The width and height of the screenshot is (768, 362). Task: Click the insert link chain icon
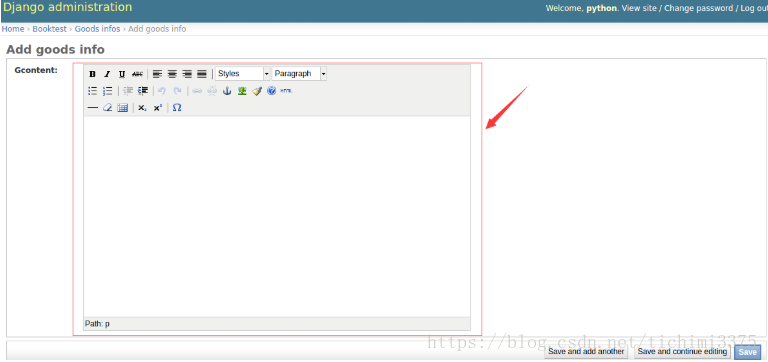[x=197, y=91]
